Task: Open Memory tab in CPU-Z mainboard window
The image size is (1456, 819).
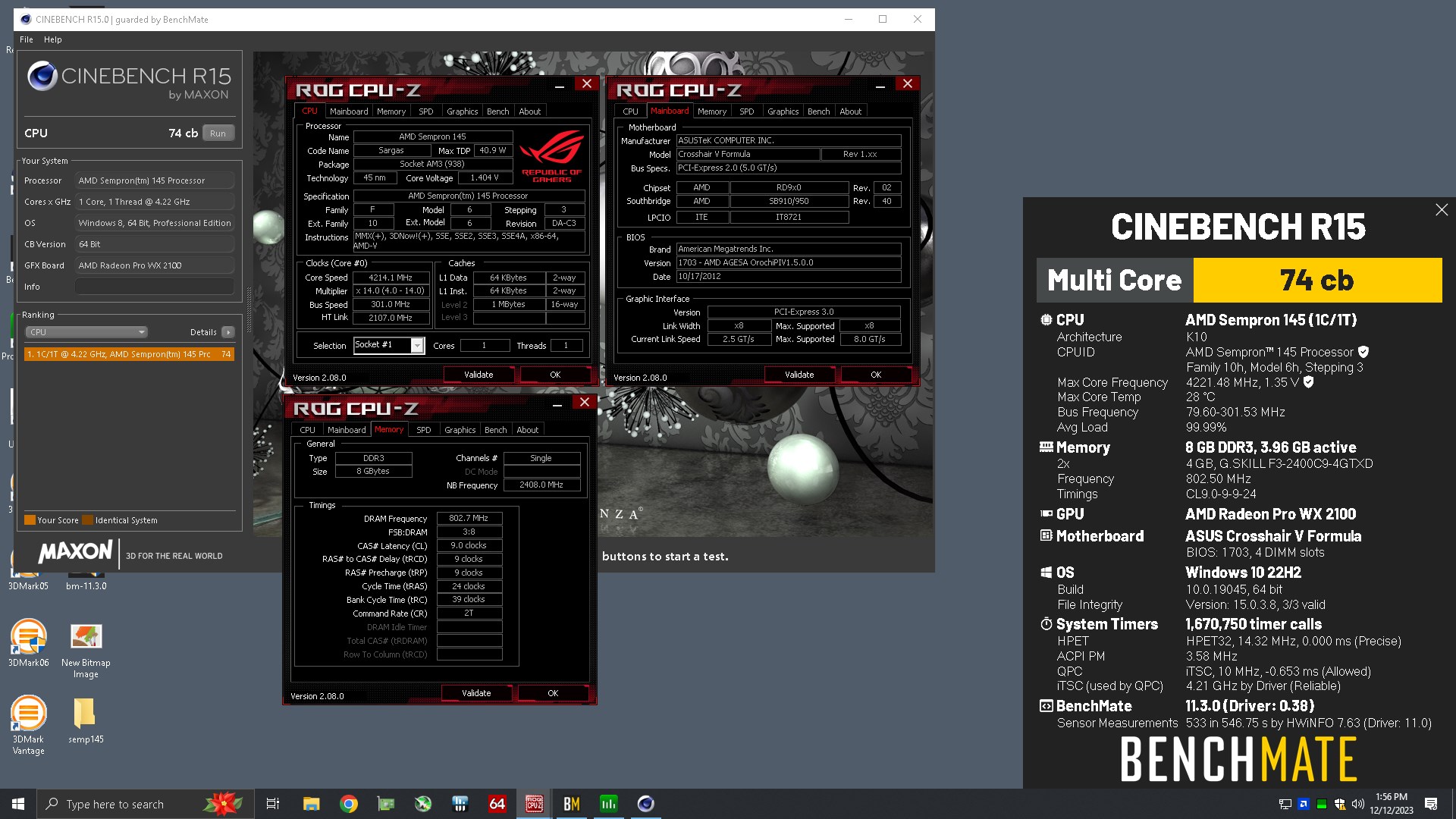Action: pyautogui.click(x=712, y=111)
